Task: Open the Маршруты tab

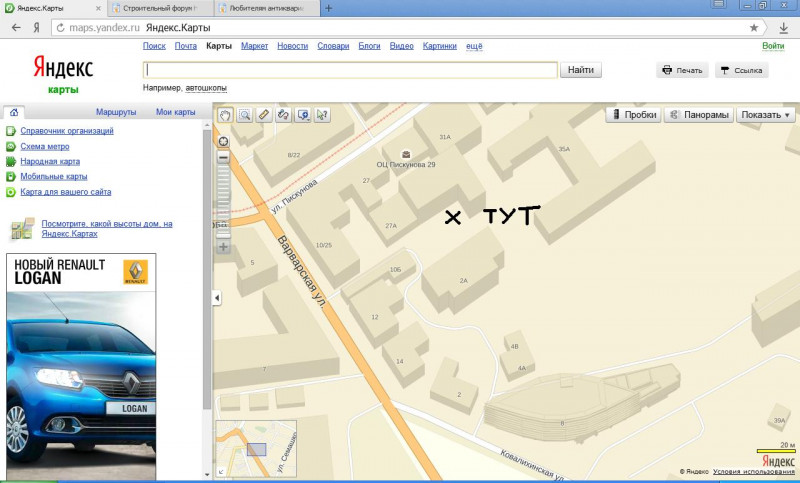Action: pos(116,112)
